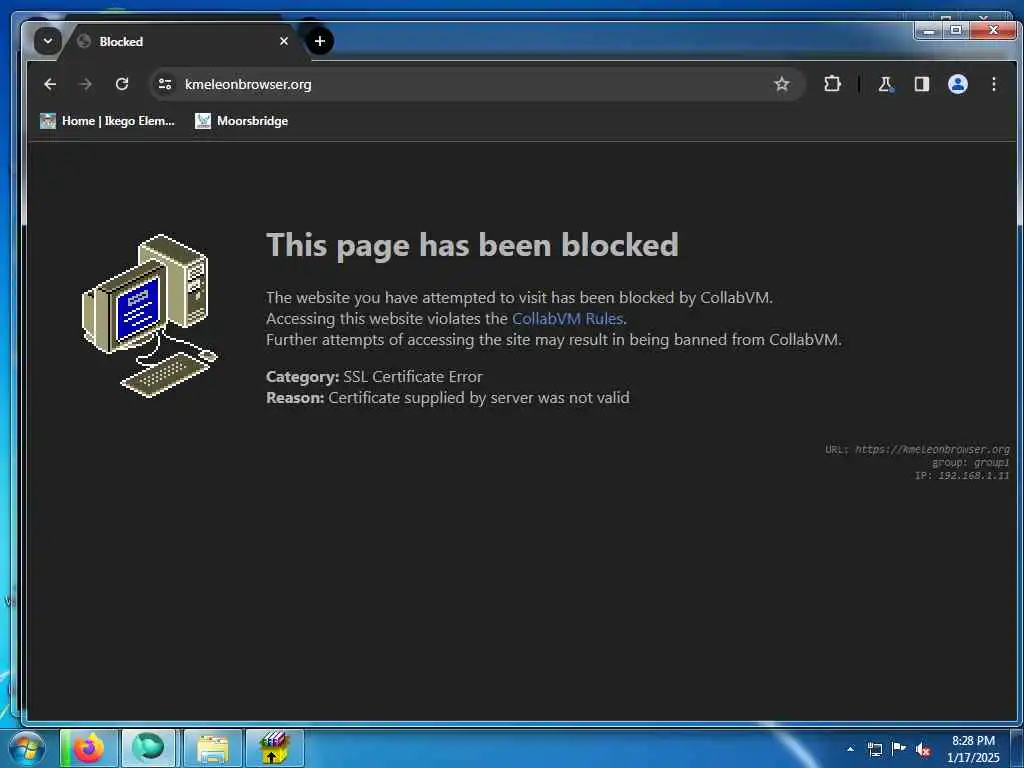Open the Windows Start orb
This screenshot has width=1024, height=768.
click(26, 748)
